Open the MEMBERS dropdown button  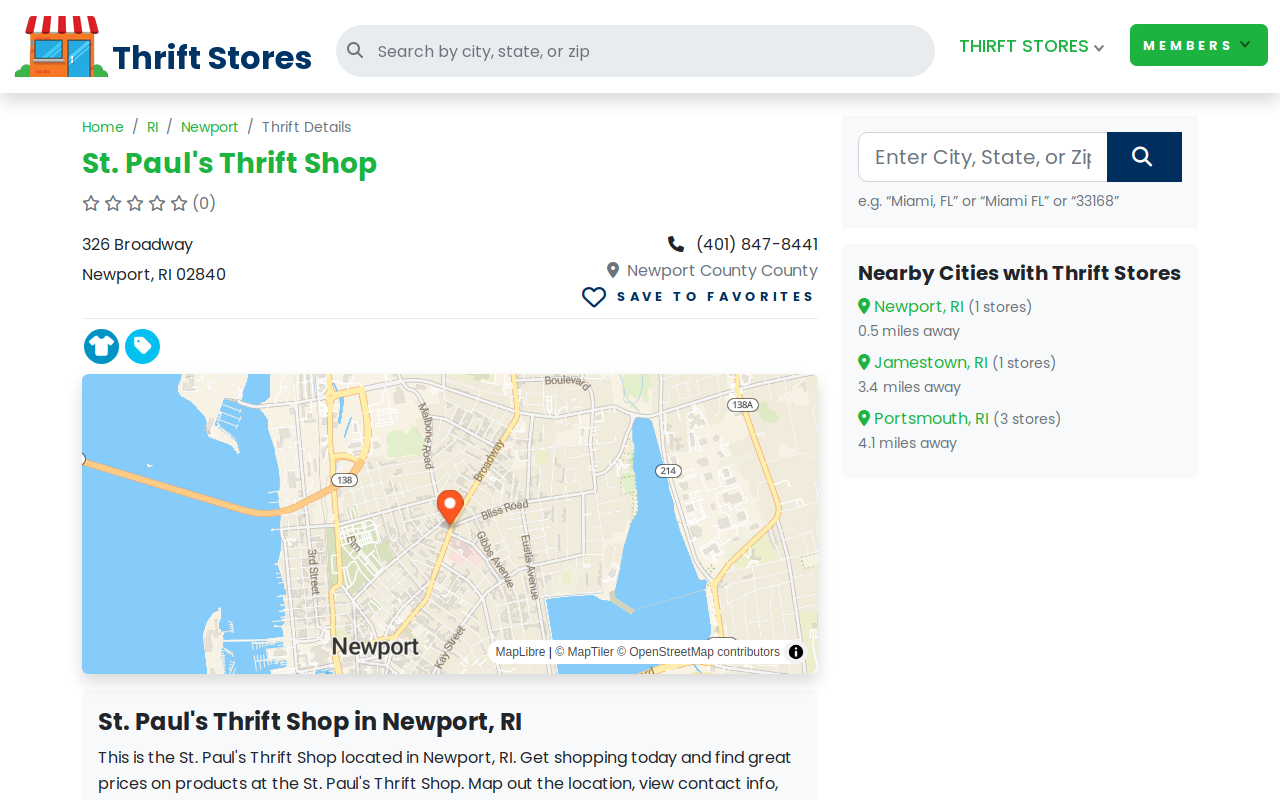1199,45
